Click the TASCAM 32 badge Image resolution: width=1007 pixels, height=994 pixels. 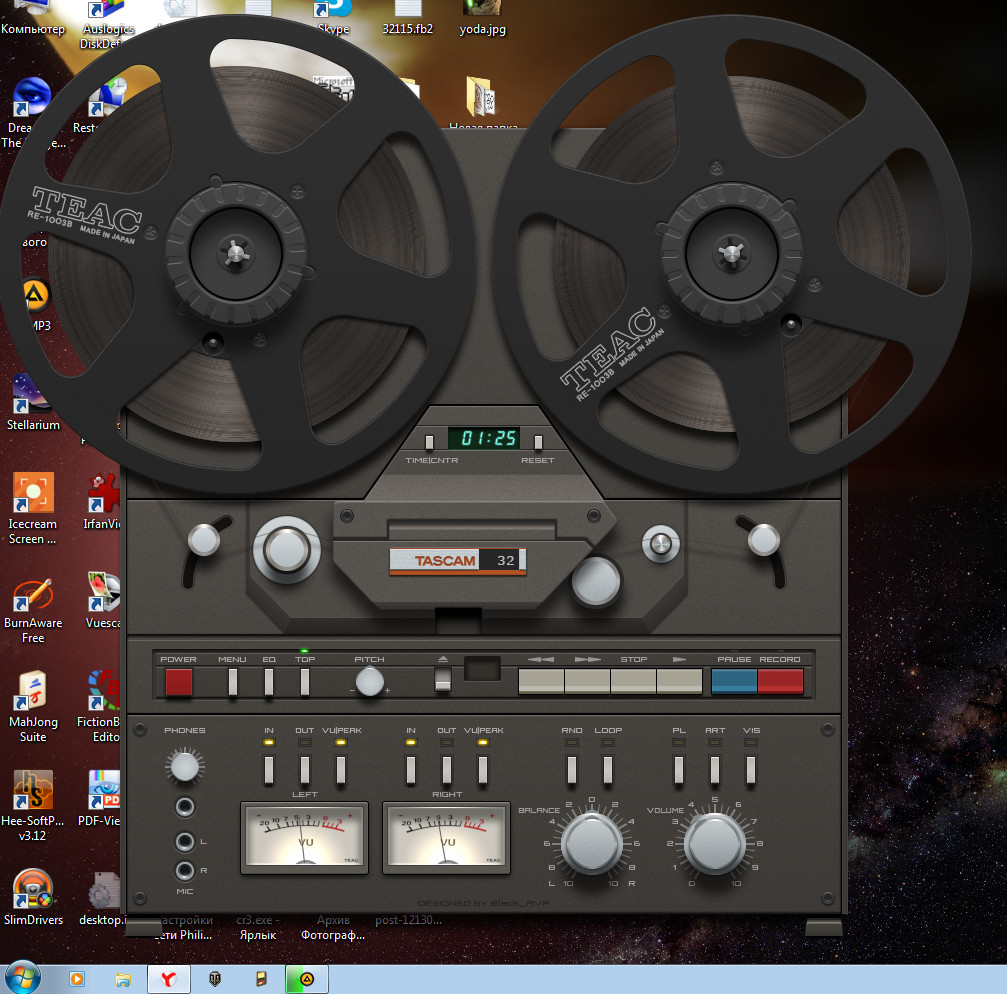pyautogui.click(x=458, y=561)
